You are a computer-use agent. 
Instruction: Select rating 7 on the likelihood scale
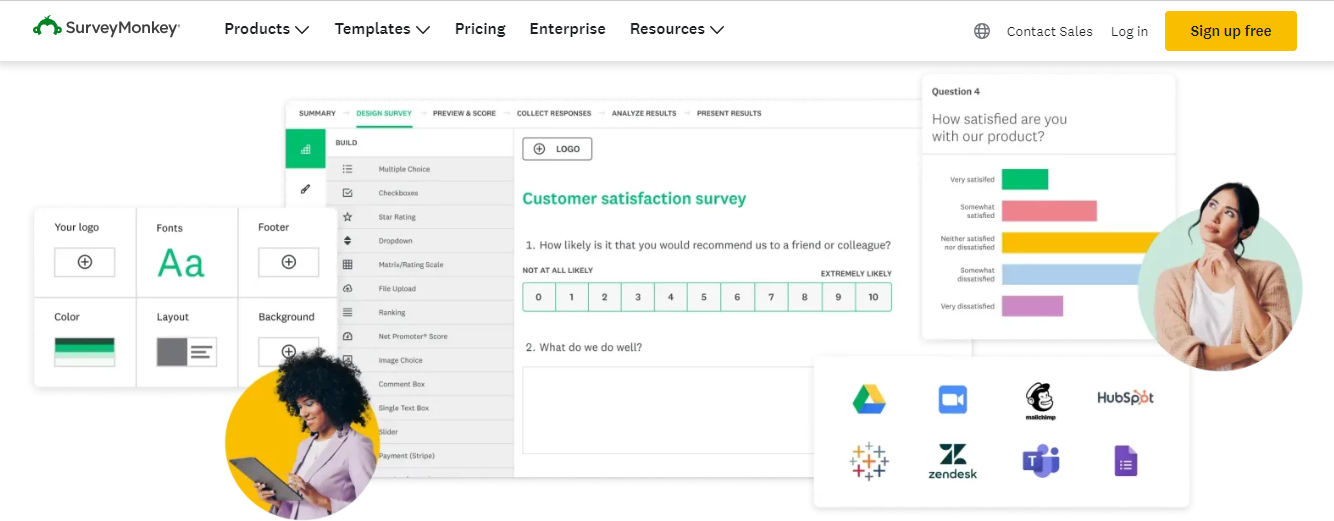pyautogui.click(x=771, y=297)
